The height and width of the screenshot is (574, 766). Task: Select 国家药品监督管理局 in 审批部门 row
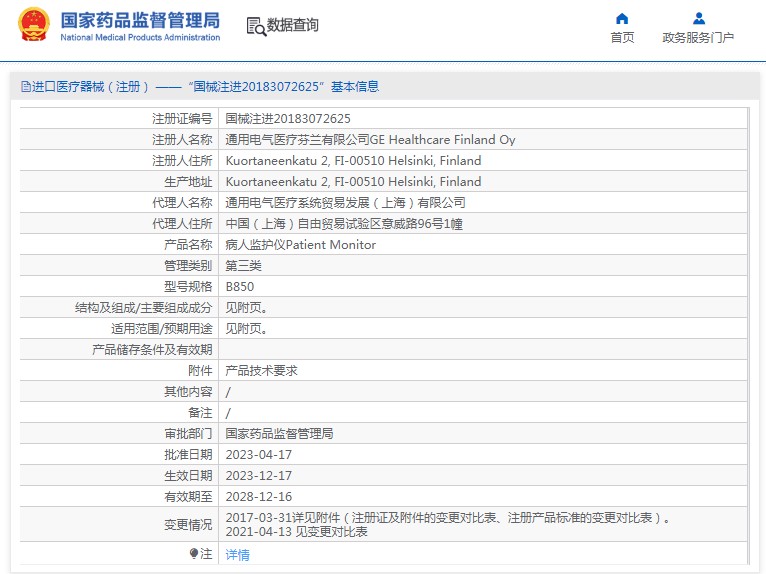click(x=279, y=434)
